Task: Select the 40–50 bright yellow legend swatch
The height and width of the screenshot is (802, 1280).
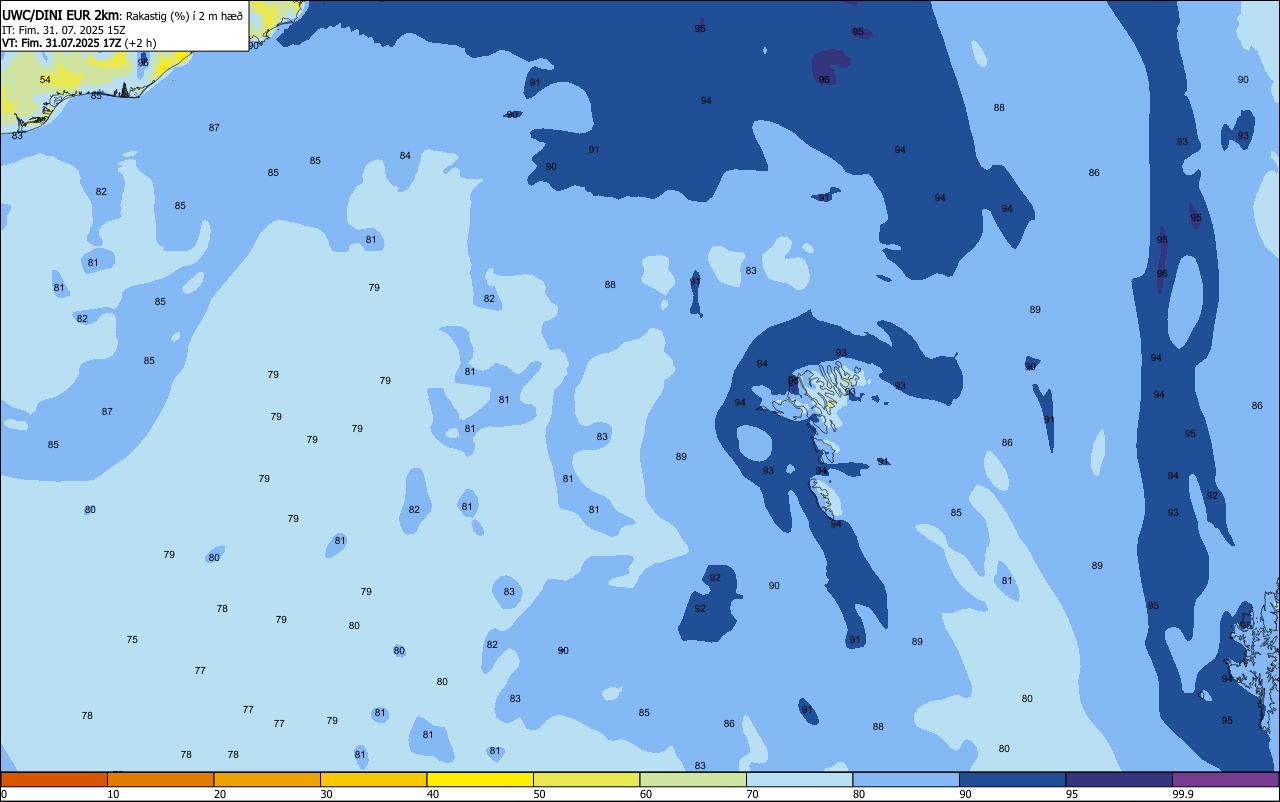Action: [480, 779]
